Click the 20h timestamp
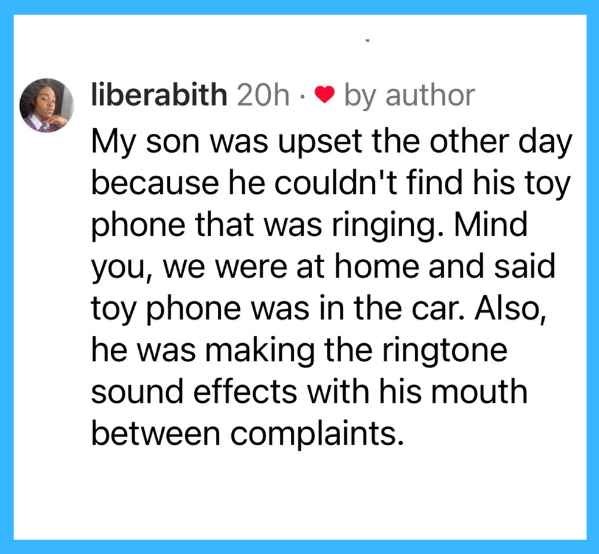This screenshot has width=599, height=554. pyautogui.click(x=263, y=95)
